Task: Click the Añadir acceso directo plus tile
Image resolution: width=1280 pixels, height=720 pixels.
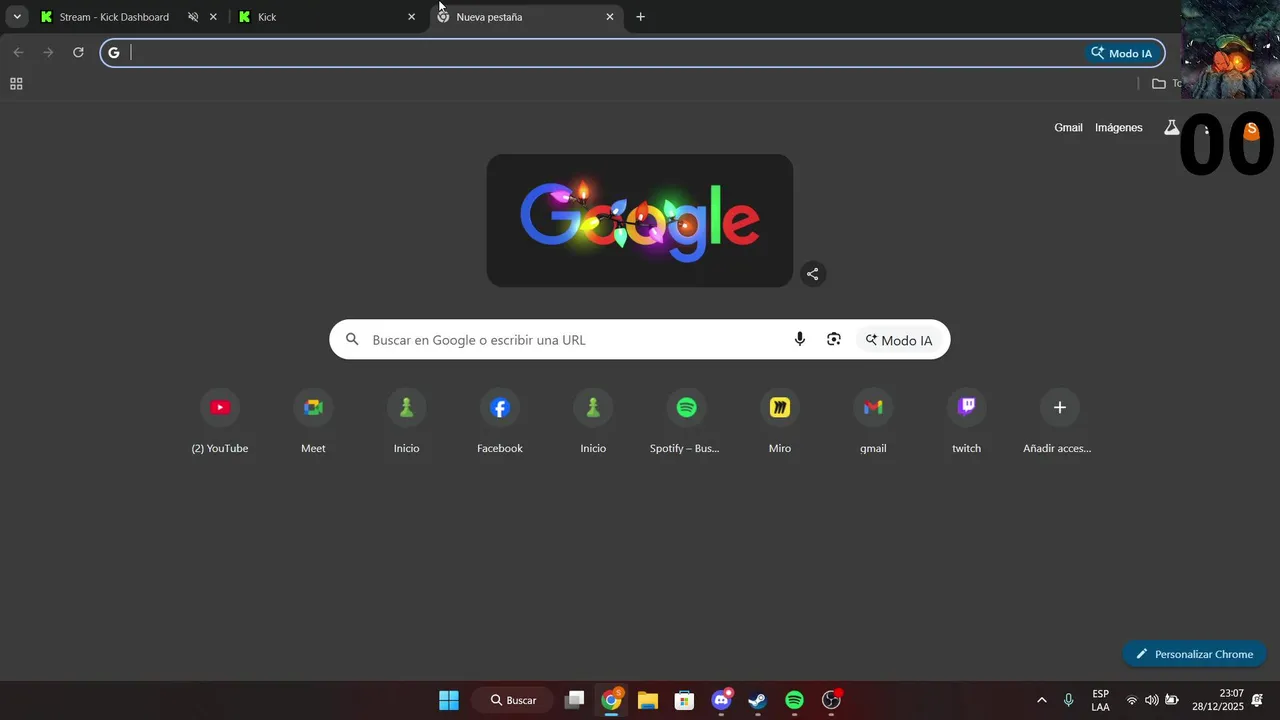Action: (x=1059, y=421)
